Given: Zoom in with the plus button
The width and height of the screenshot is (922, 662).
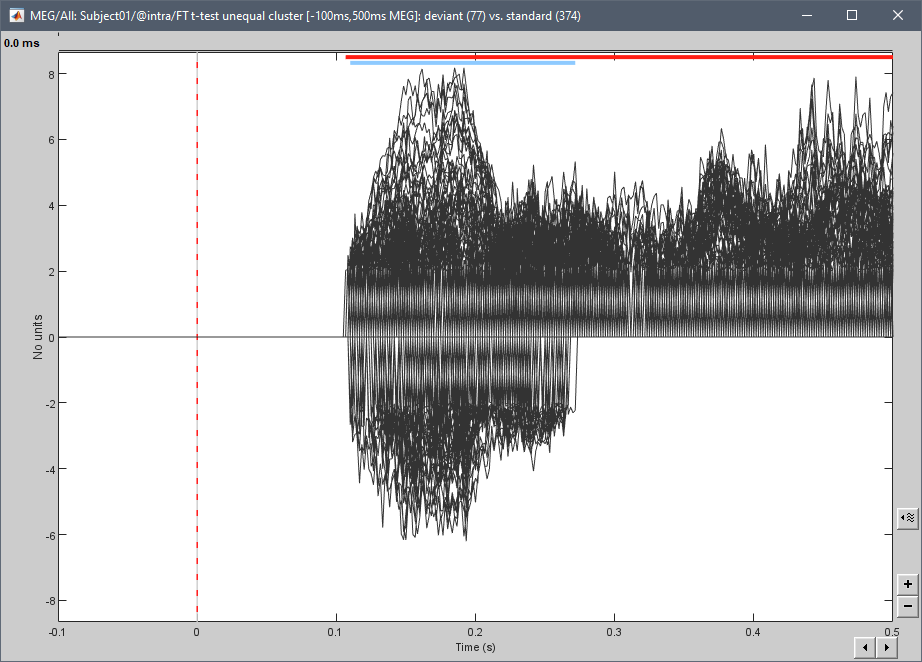Looking at the screenshot, I should click(x=908, y=584).
